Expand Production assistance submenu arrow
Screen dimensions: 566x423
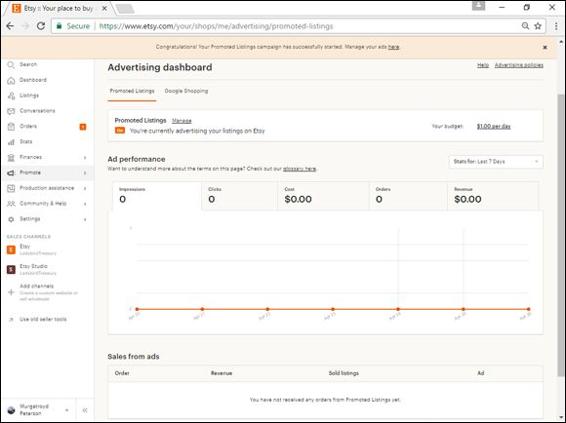[x=85, y=189]
